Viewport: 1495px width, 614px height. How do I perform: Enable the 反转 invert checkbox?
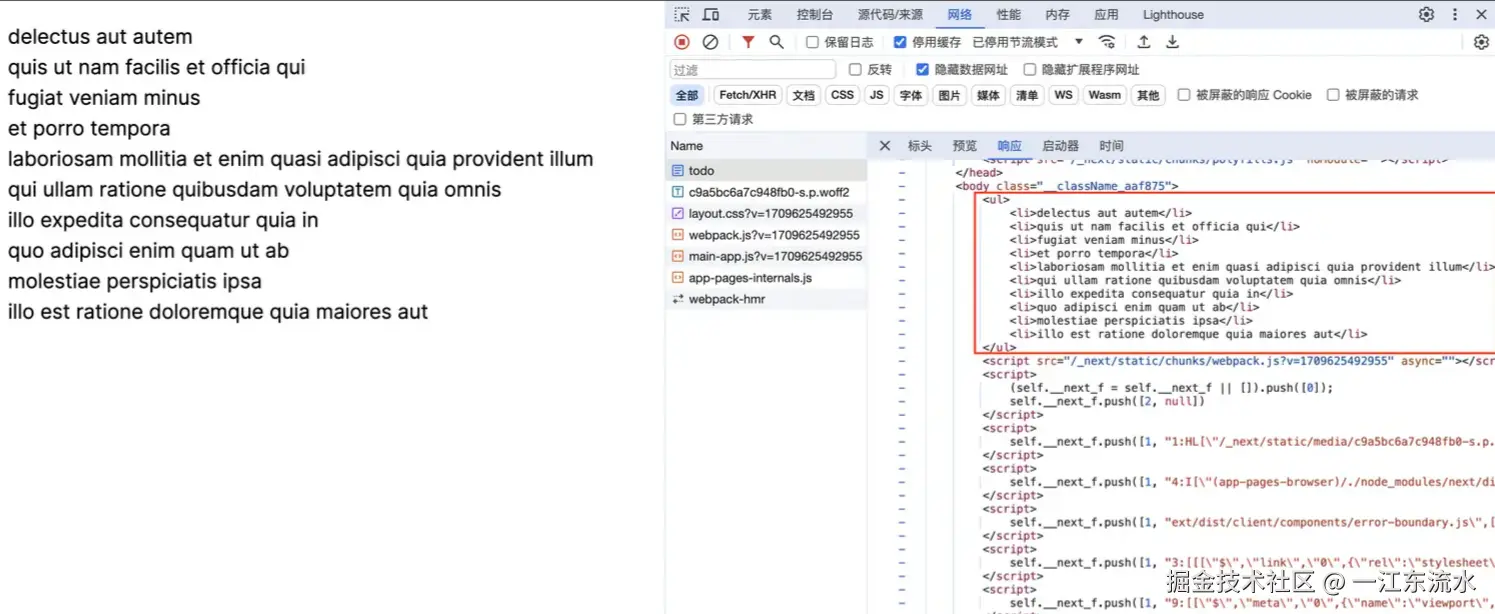point(855,70)
